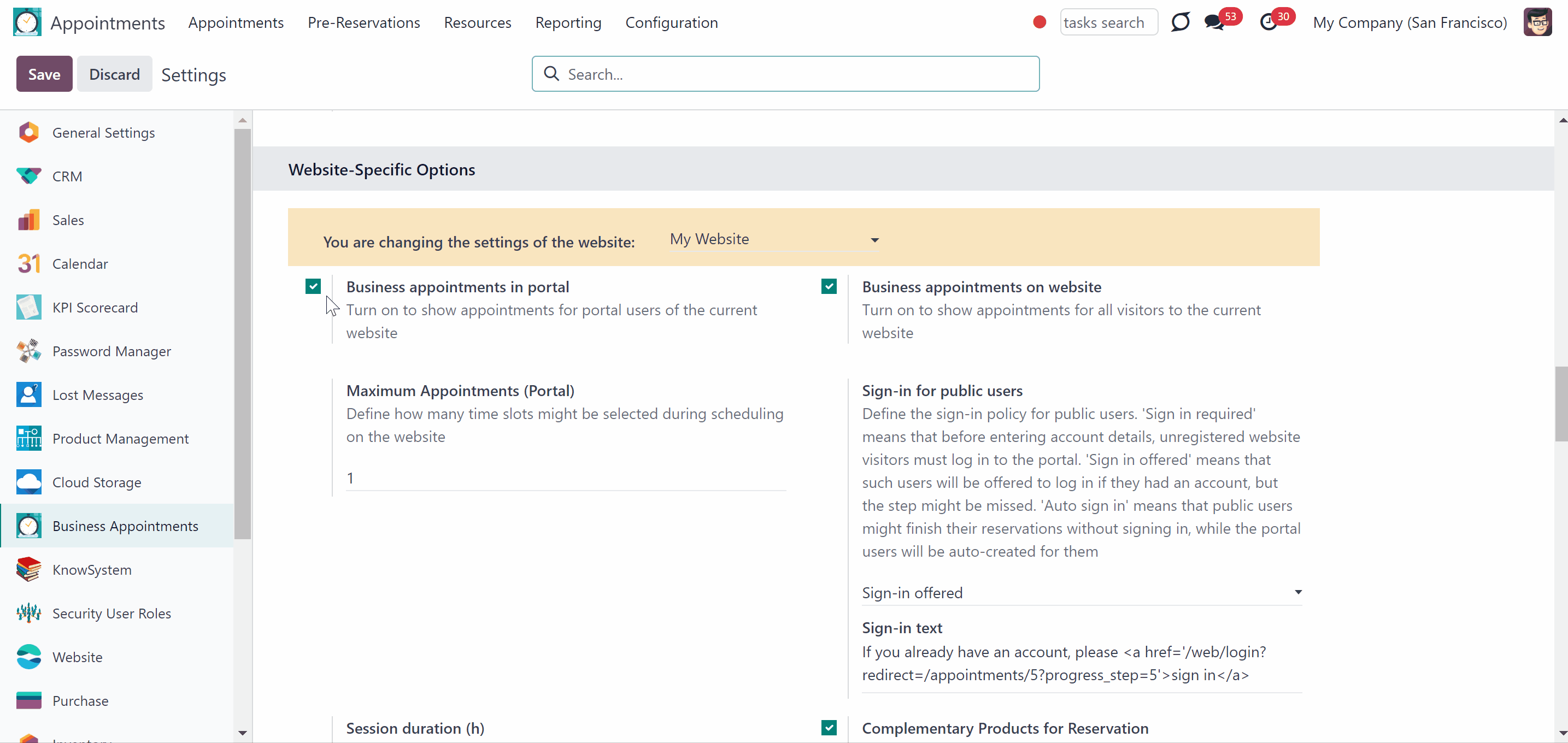Click the Business Appointments clock icon
The image size is (1568, 743).
(28, 526)
